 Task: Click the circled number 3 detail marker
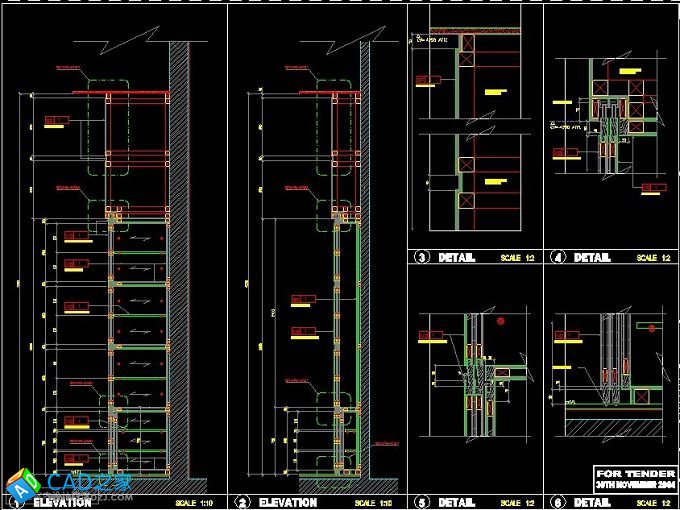[421, 258]
